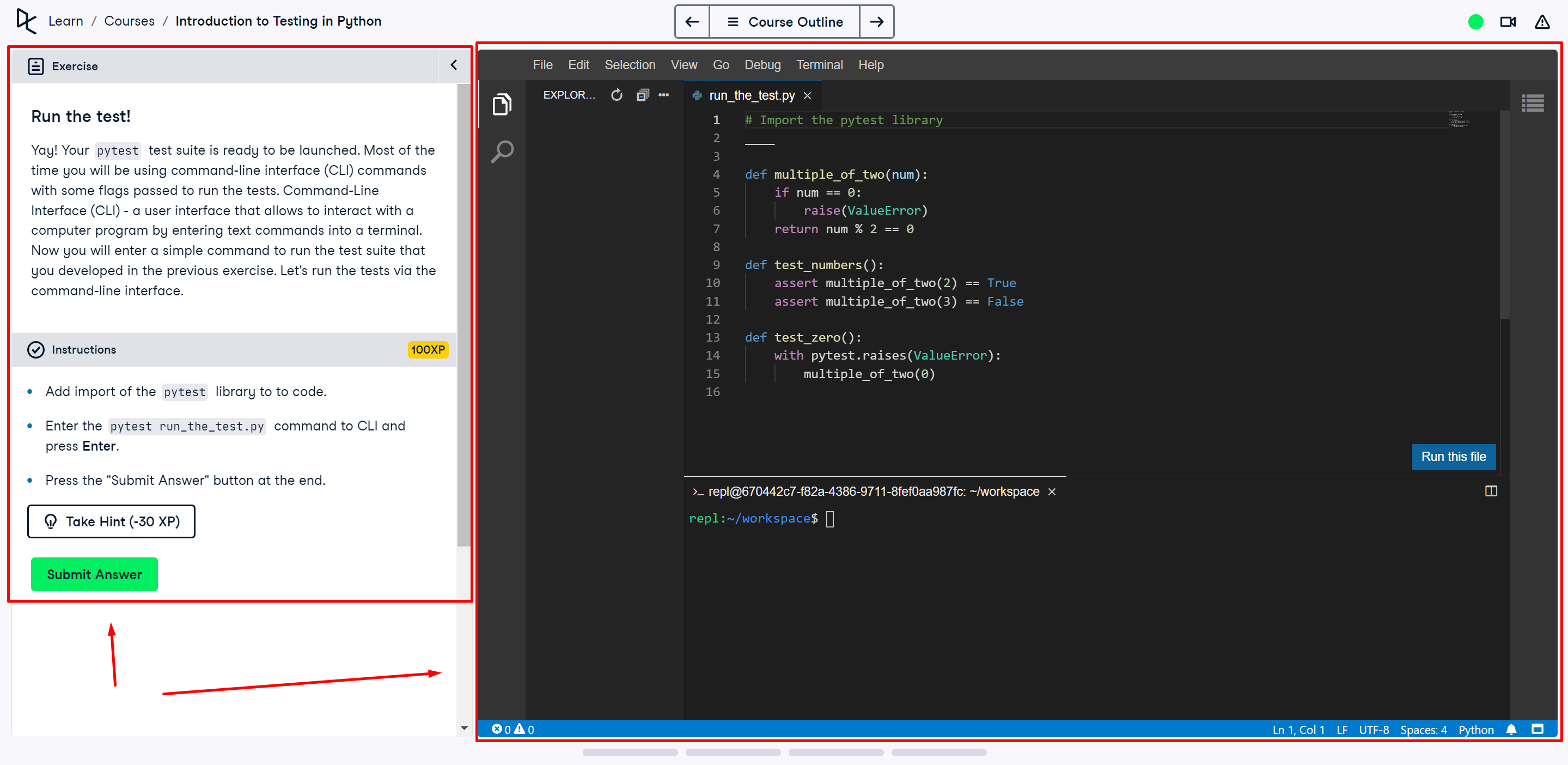This screenshot has height=765, width=1568.
Task: Open the Explorer files icon in sidebar
Action: click(502, 104)
